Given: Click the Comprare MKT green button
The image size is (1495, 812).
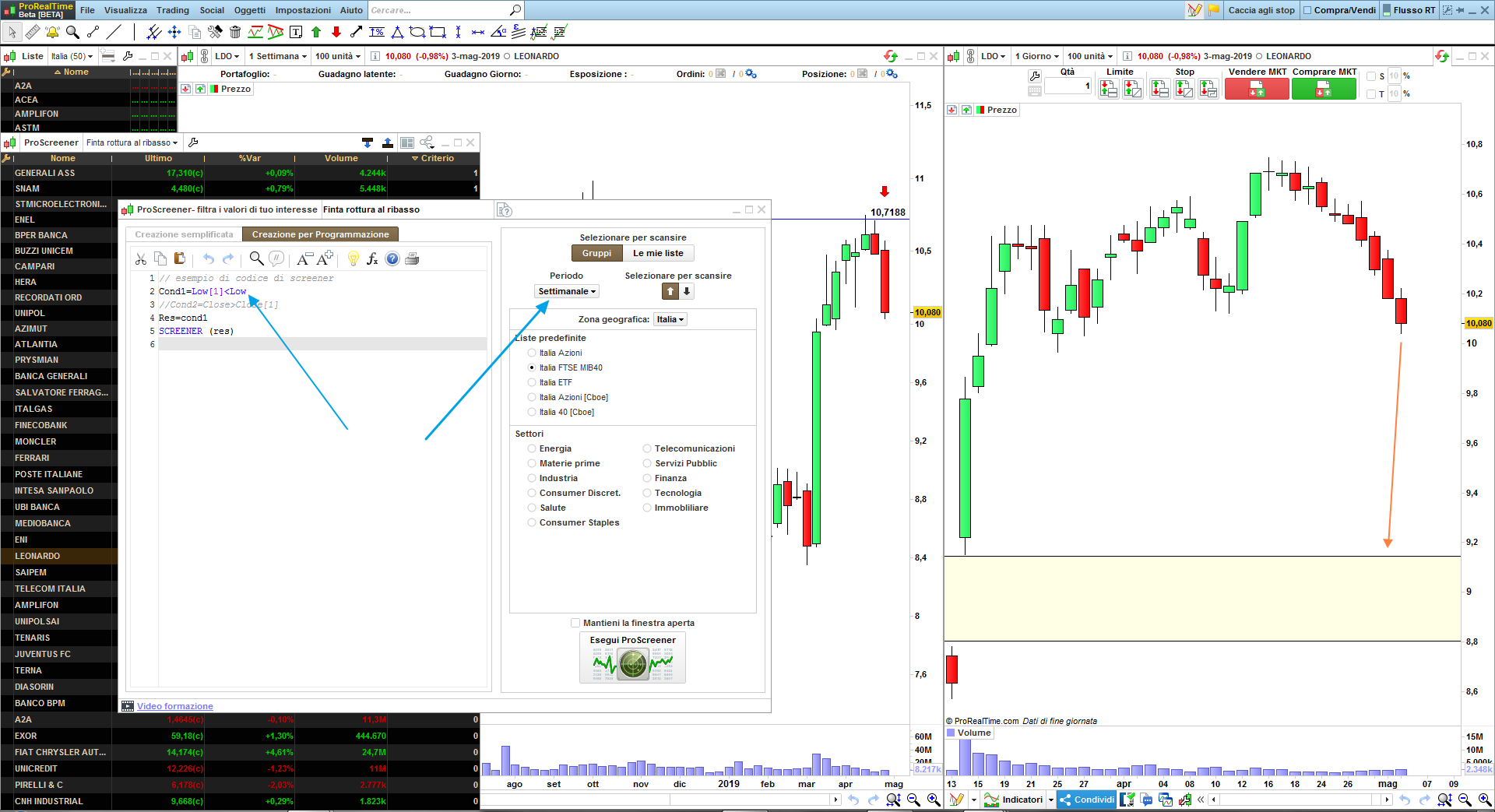Looking at the screenshot, I should coord(1324,89).
